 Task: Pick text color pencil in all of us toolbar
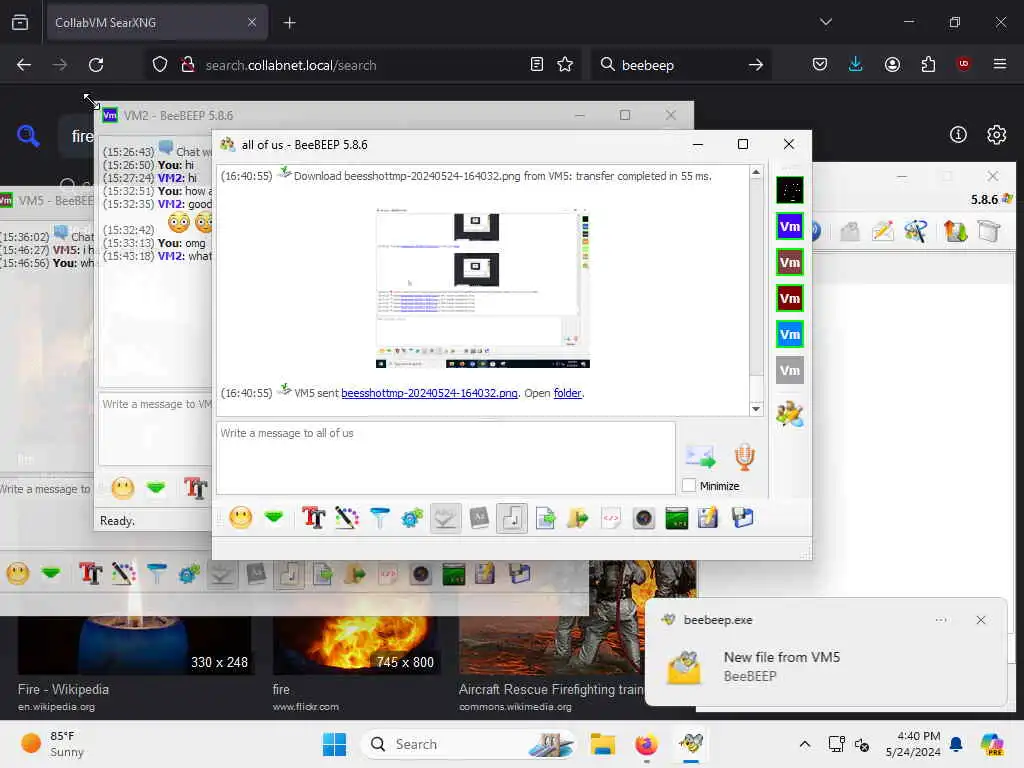[347, 519]
